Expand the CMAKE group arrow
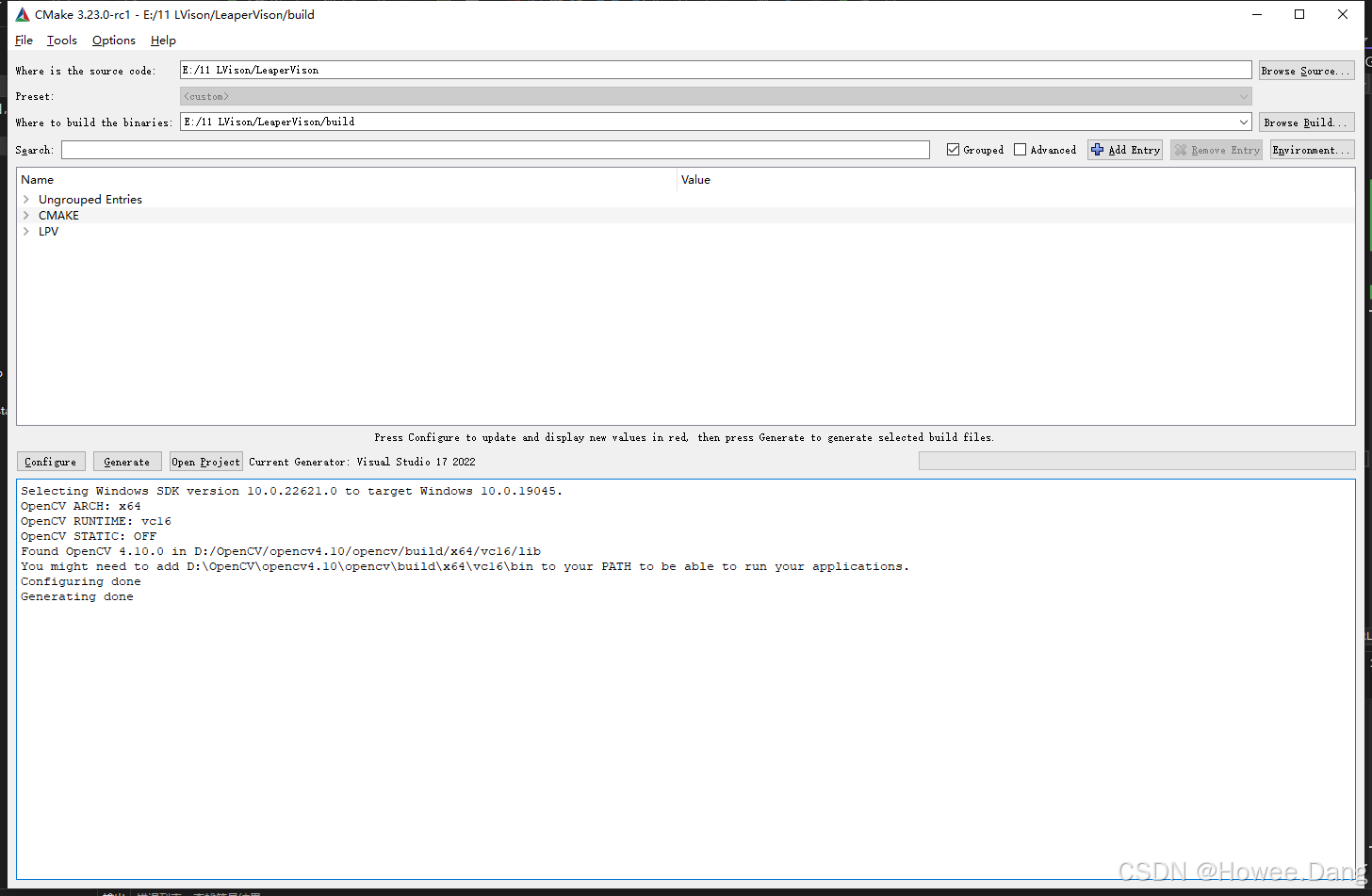 [x=26, y=216]
